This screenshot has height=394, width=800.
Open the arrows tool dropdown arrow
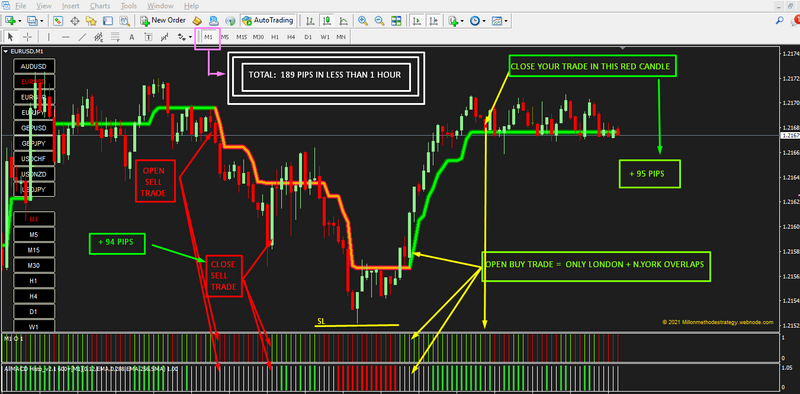pos(190,37)
